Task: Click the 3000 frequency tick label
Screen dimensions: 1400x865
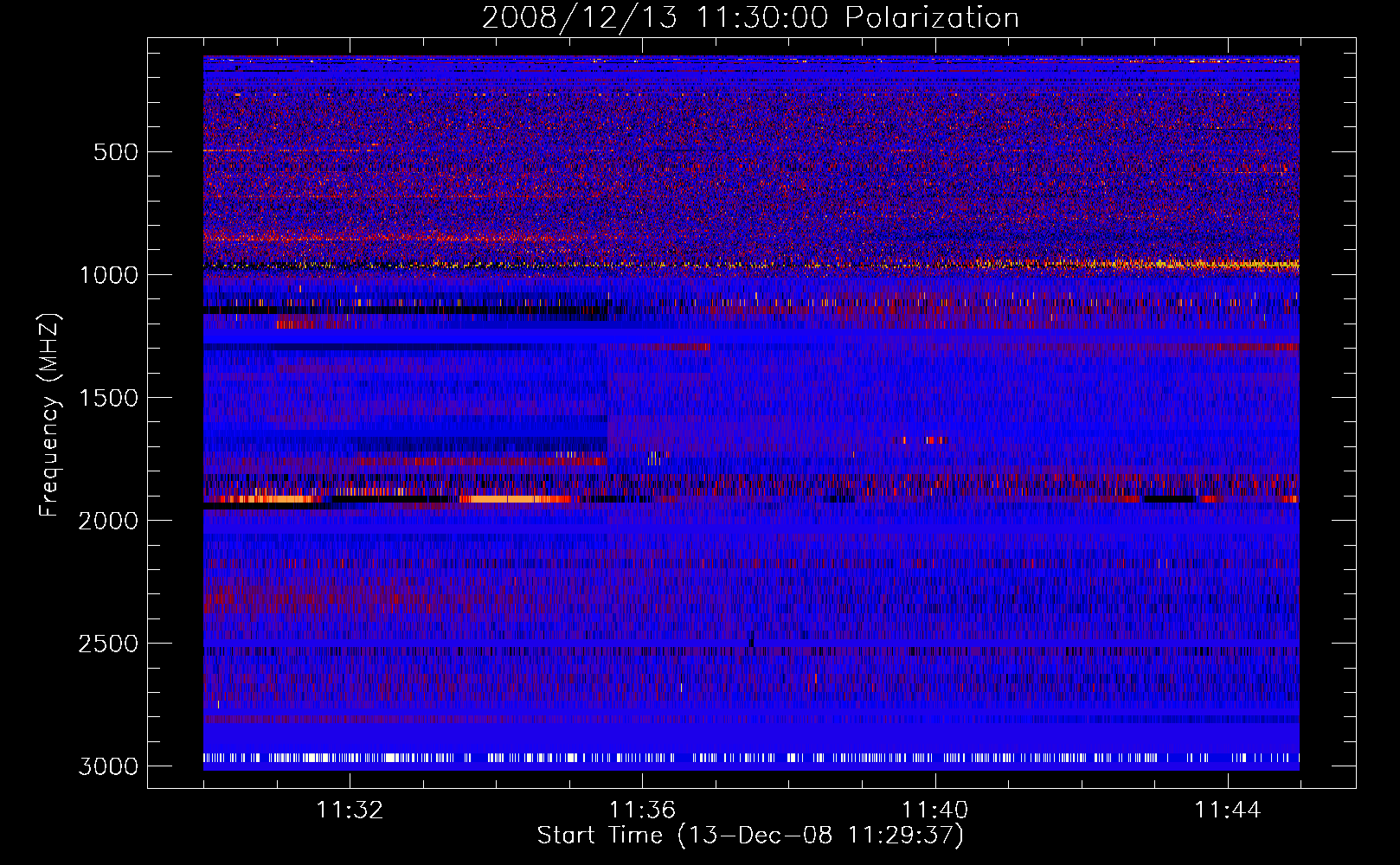Action: (x=108, y=766)
